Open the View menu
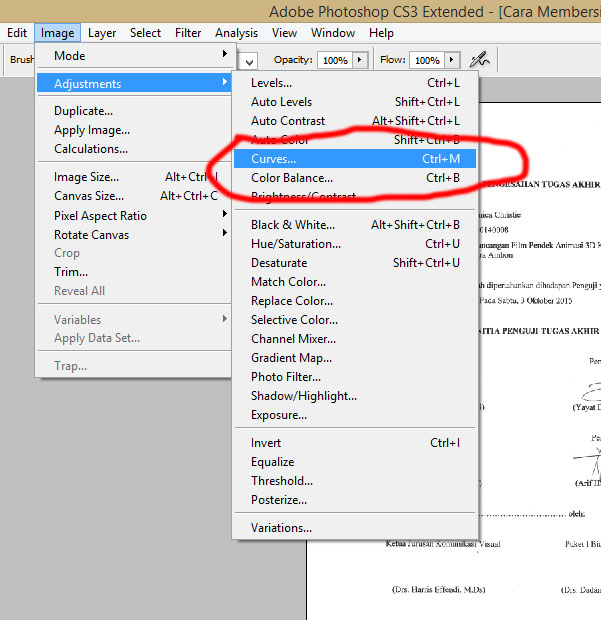 [x=284, y=33]
